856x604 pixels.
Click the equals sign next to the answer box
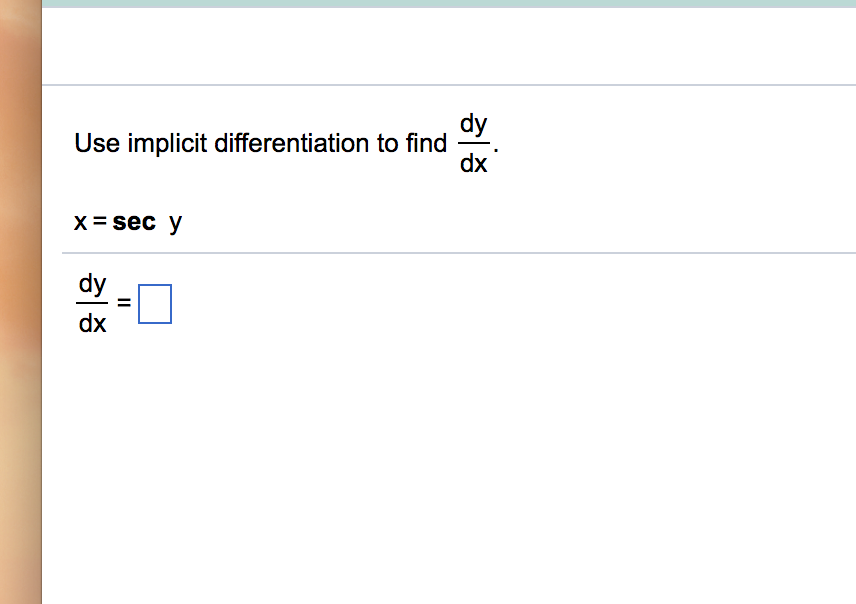click(x=122, y=303)
